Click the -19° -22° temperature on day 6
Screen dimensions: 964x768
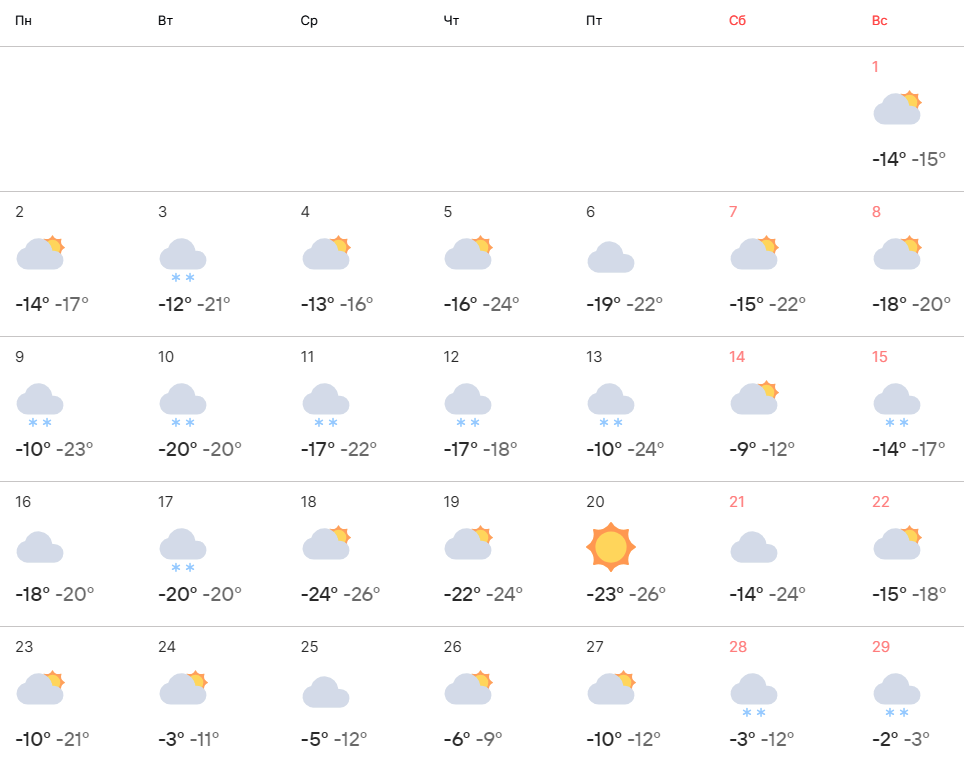625,304
